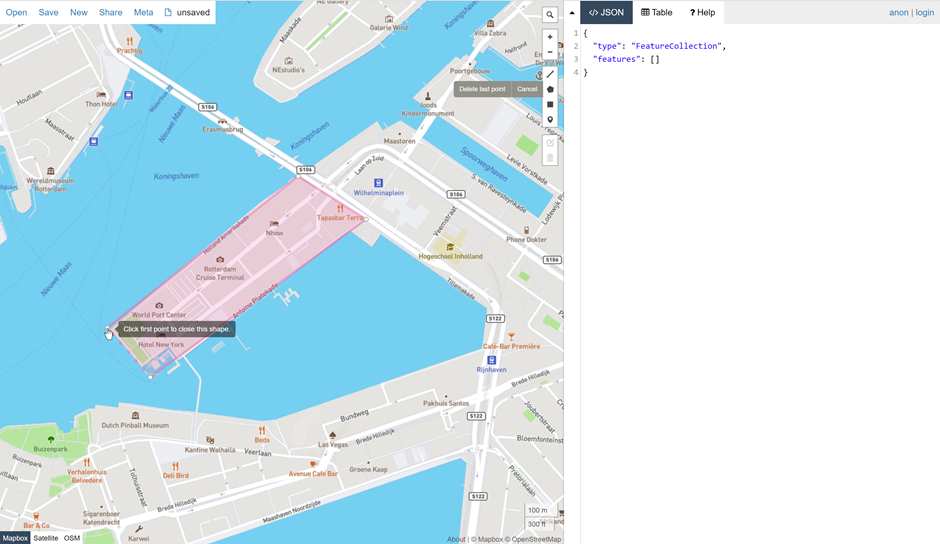Open the Meta menu
This screenshot has height=544, width=940.
point(143,12)
